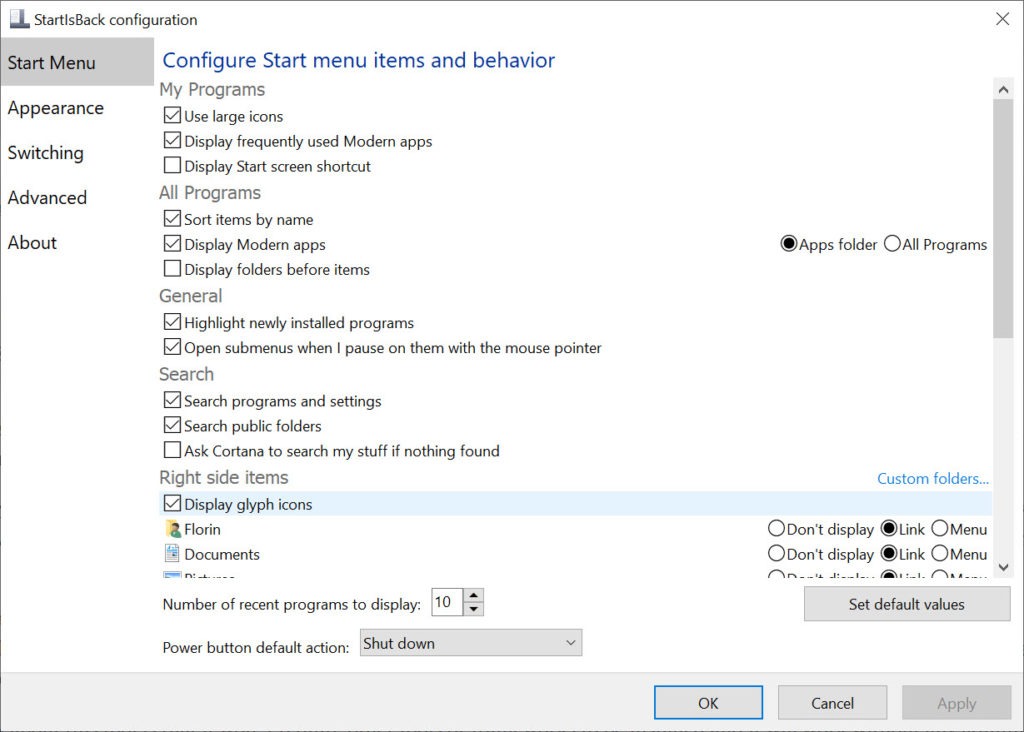Uncheck Display frequently used Modern apps
This screenshot has width=1024, height=732.
[172, 140]
